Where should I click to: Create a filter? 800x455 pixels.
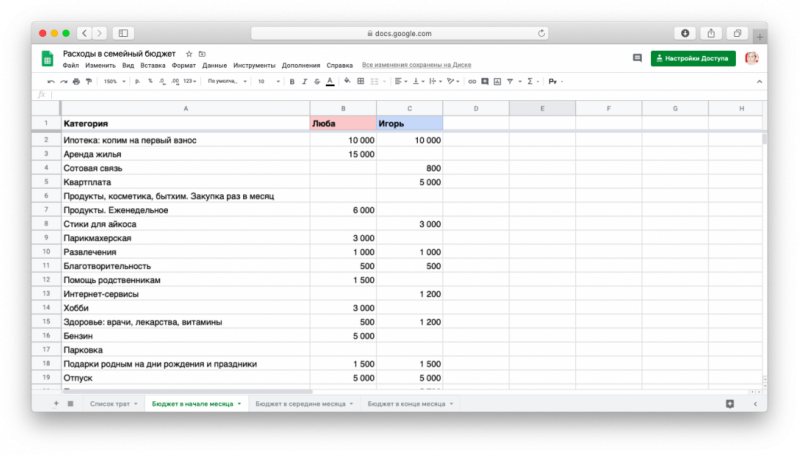point(510,82)
